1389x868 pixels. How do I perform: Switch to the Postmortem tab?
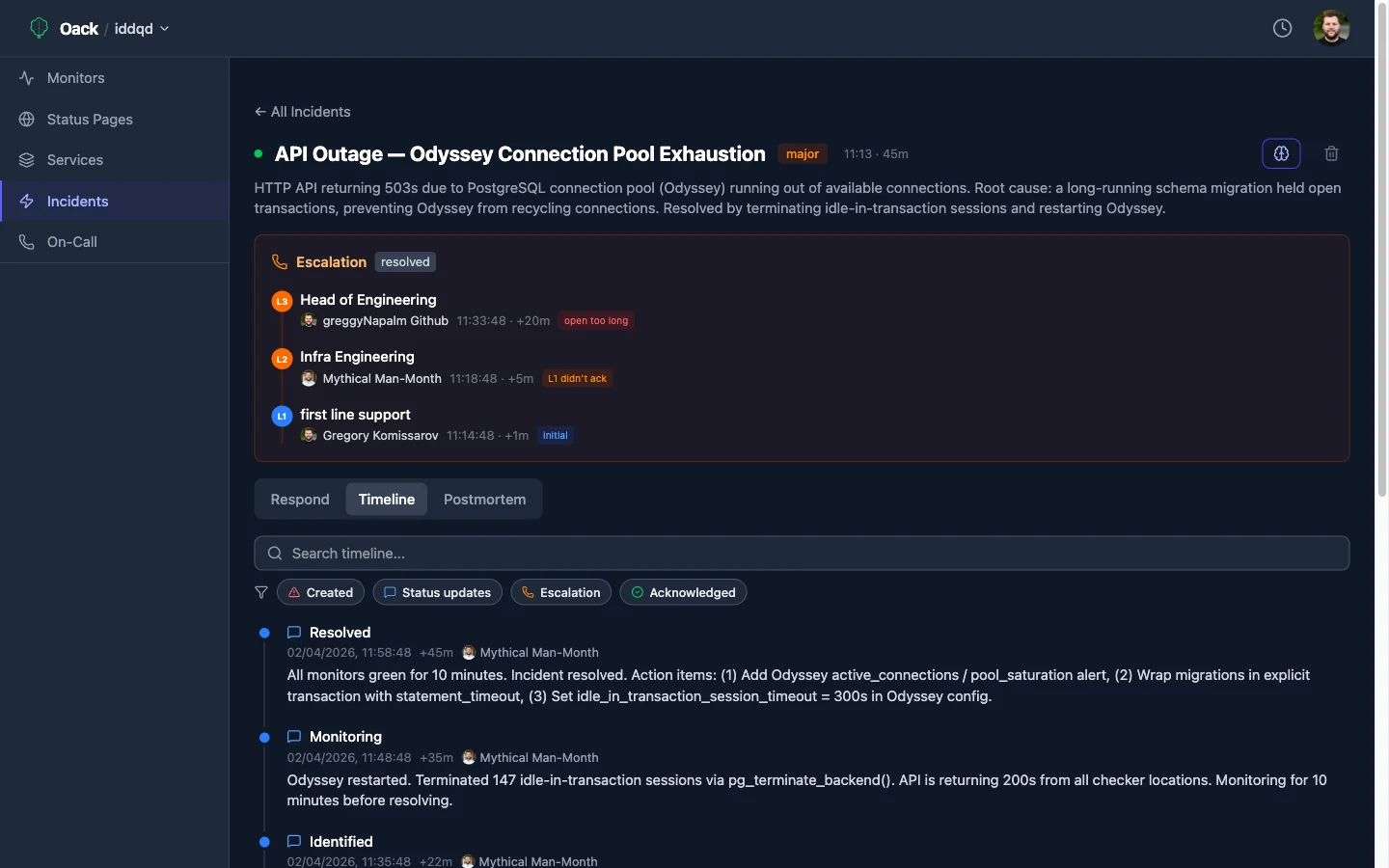click(x=484, y=500)
